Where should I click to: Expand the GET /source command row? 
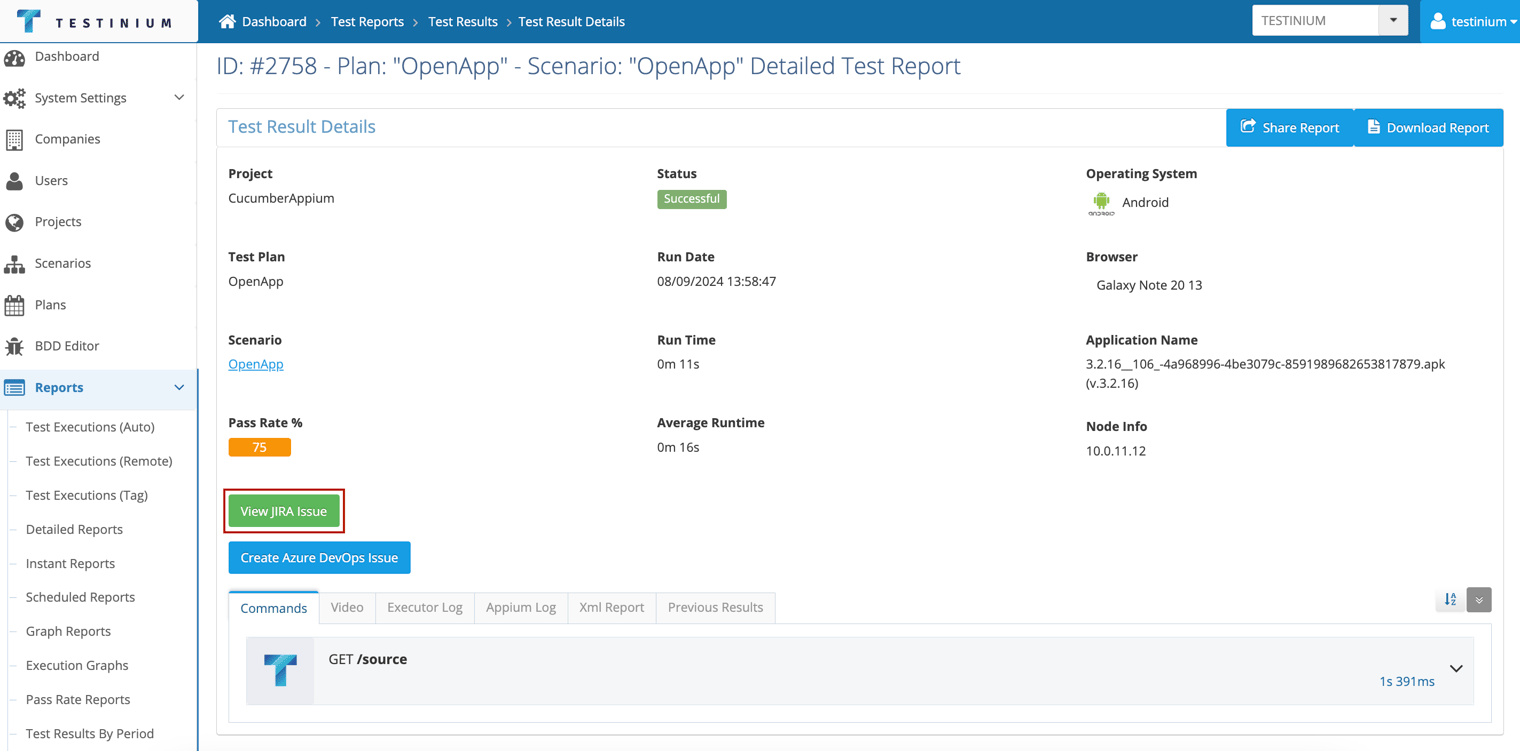coord(860,670)
